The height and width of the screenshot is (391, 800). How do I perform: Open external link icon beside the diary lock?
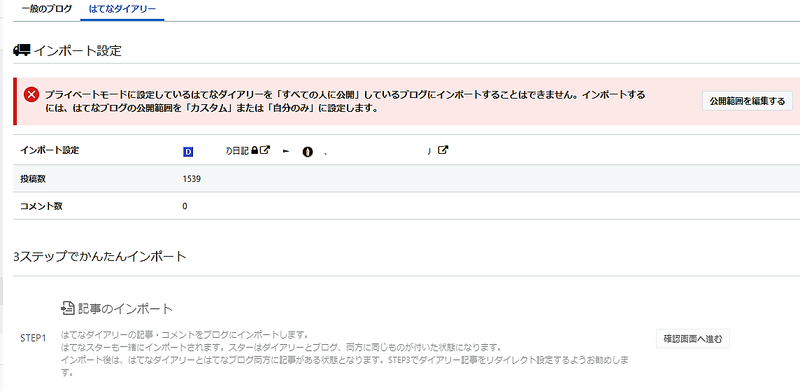[x=265, y=150]
